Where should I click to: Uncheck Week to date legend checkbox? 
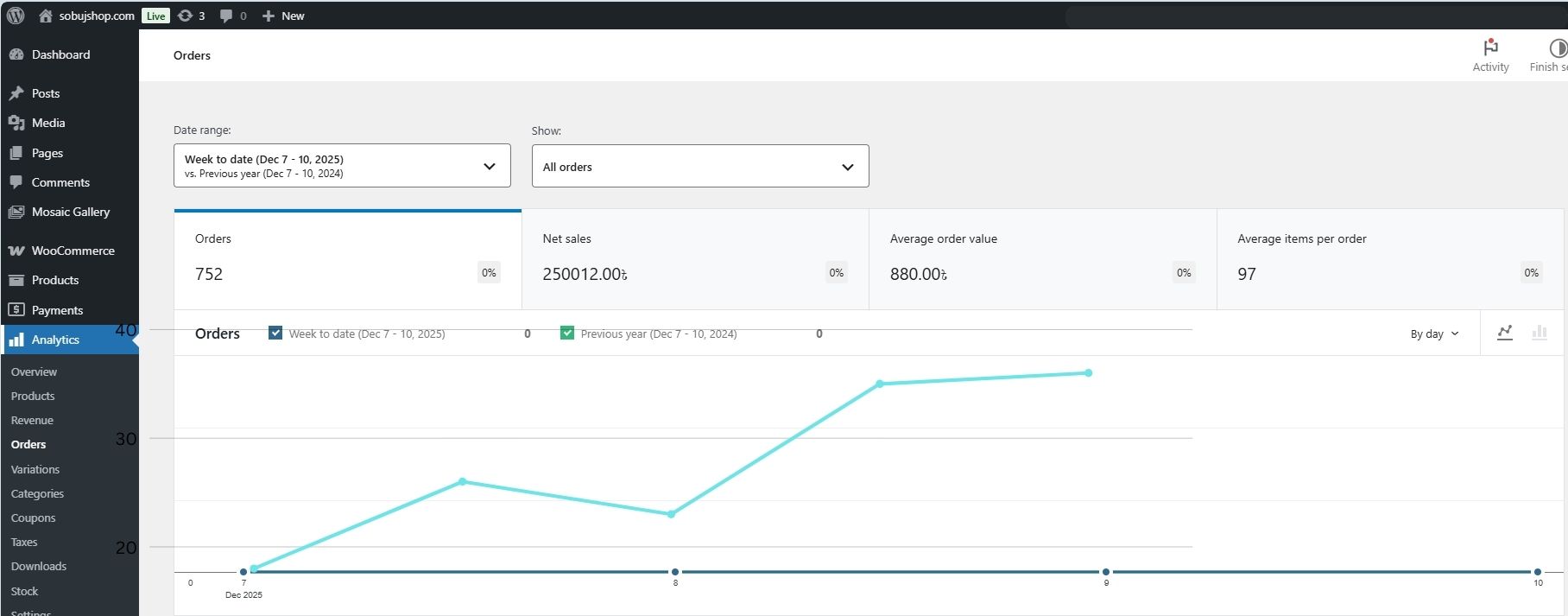coord(275,333)
